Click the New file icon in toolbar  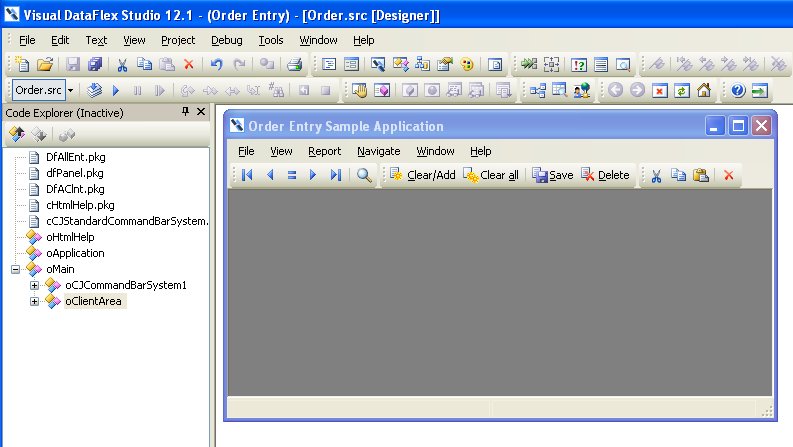pyautogui.click(x=23, y=64)
